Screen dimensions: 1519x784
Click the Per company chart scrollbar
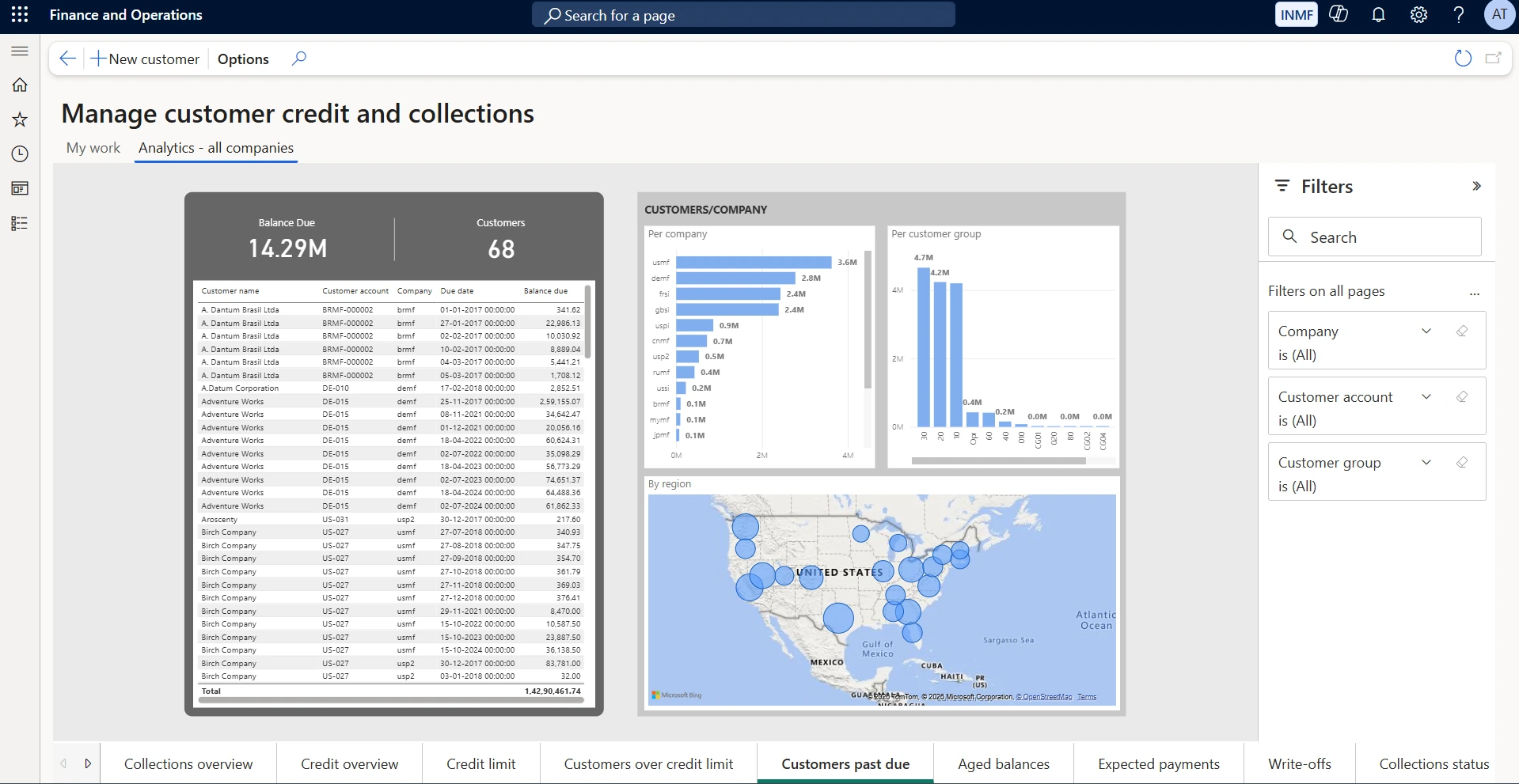[868, 320]
